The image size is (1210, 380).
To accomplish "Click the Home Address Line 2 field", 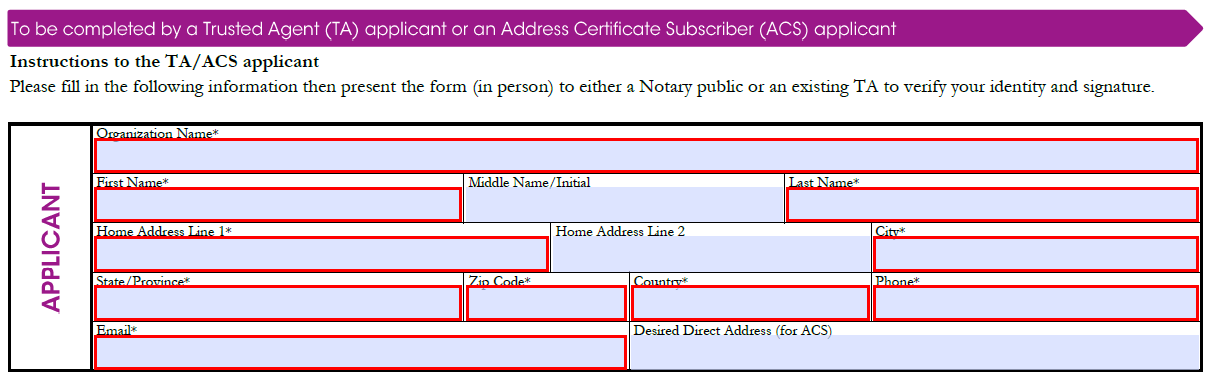I will coord(711,254).
